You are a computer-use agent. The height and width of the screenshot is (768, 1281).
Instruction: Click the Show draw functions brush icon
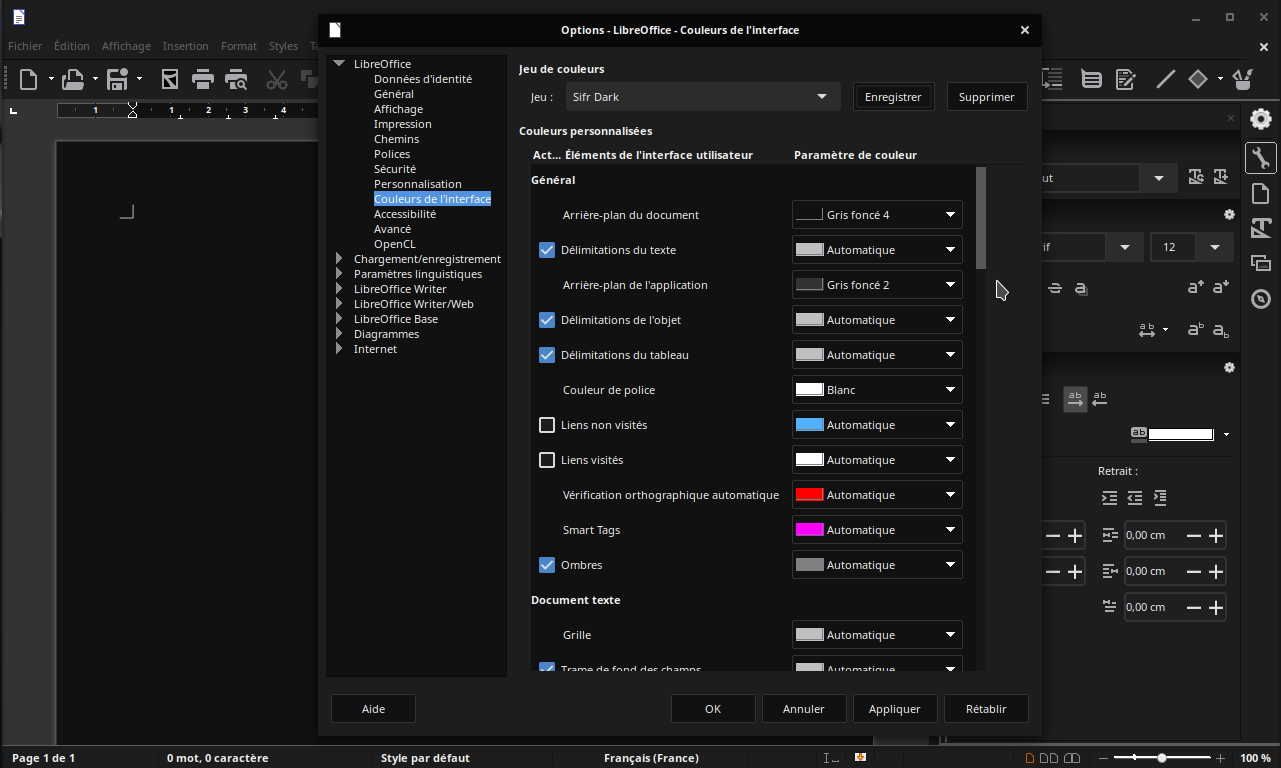coord(1243,79)
